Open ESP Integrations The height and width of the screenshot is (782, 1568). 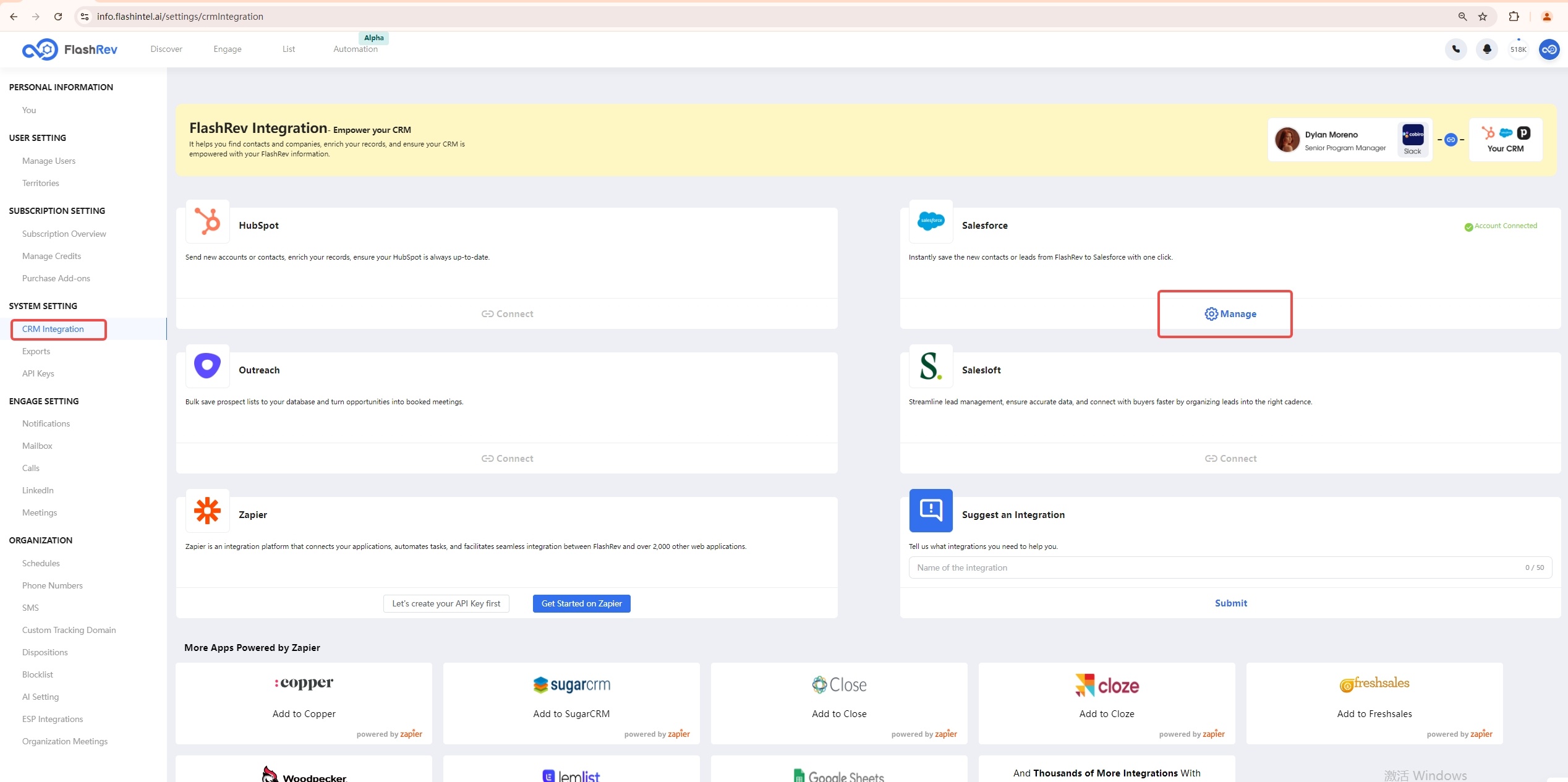(53, 719)
